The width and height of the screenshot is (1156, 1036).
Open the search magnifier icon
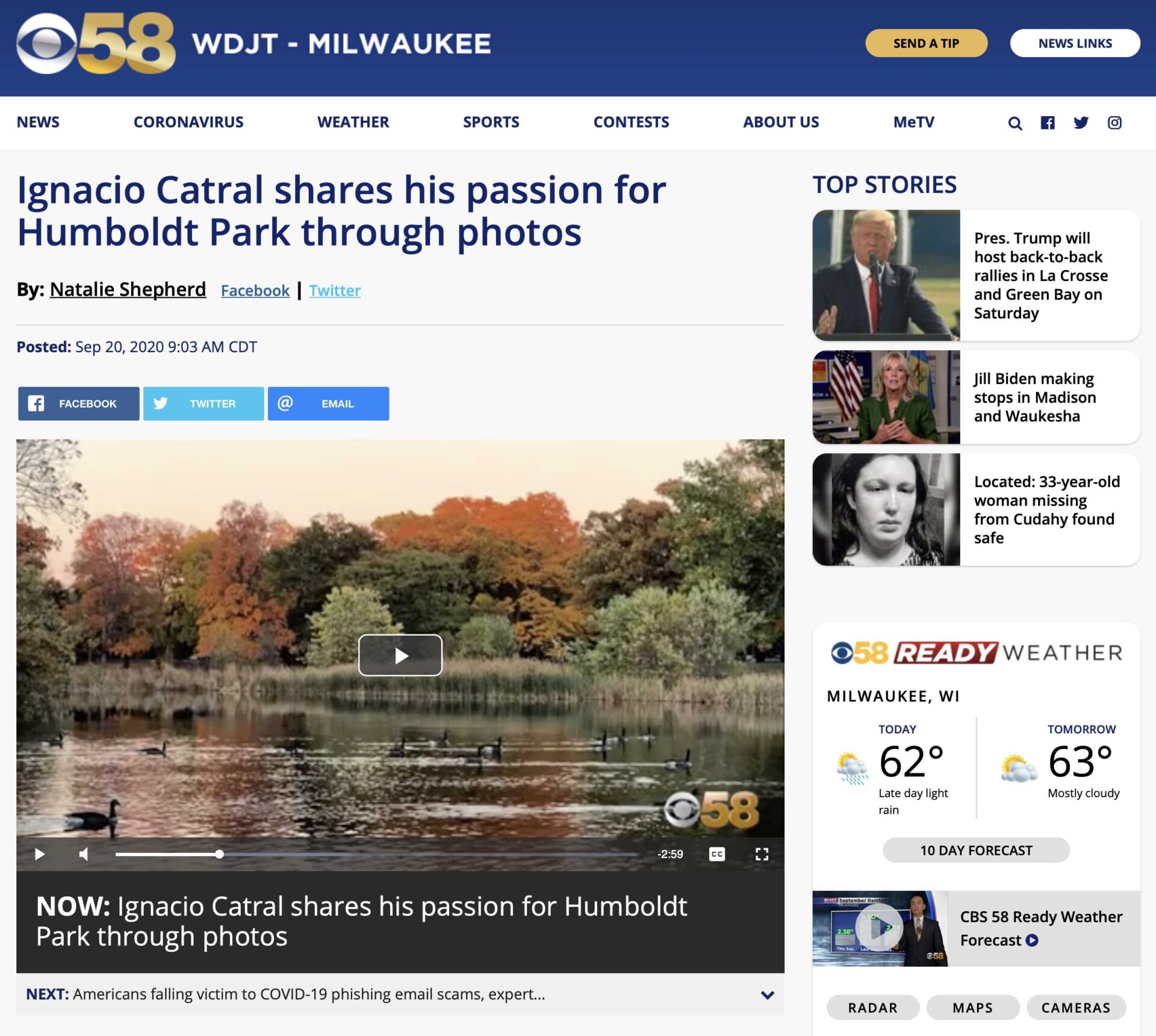[x=1015, y=123]
